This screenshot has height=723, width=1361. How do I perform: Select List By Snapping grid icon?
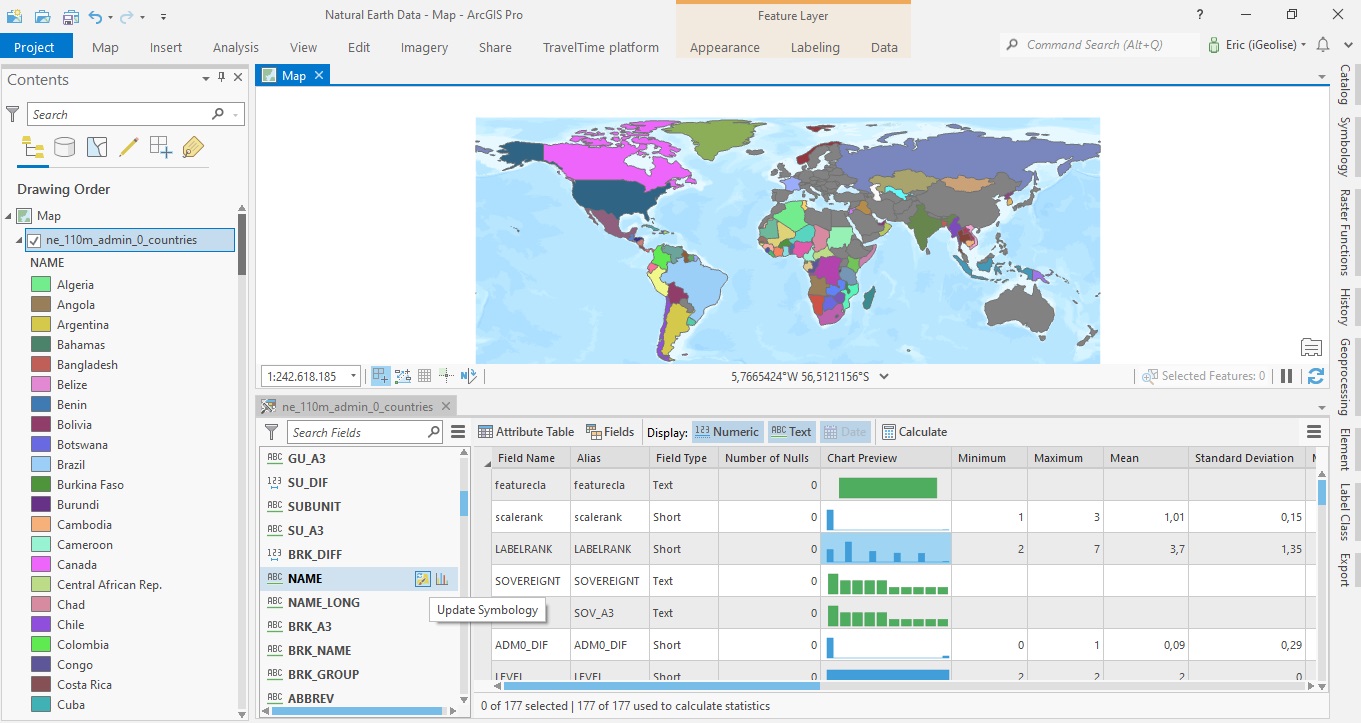pyautogui.click(x=160, y=148)
